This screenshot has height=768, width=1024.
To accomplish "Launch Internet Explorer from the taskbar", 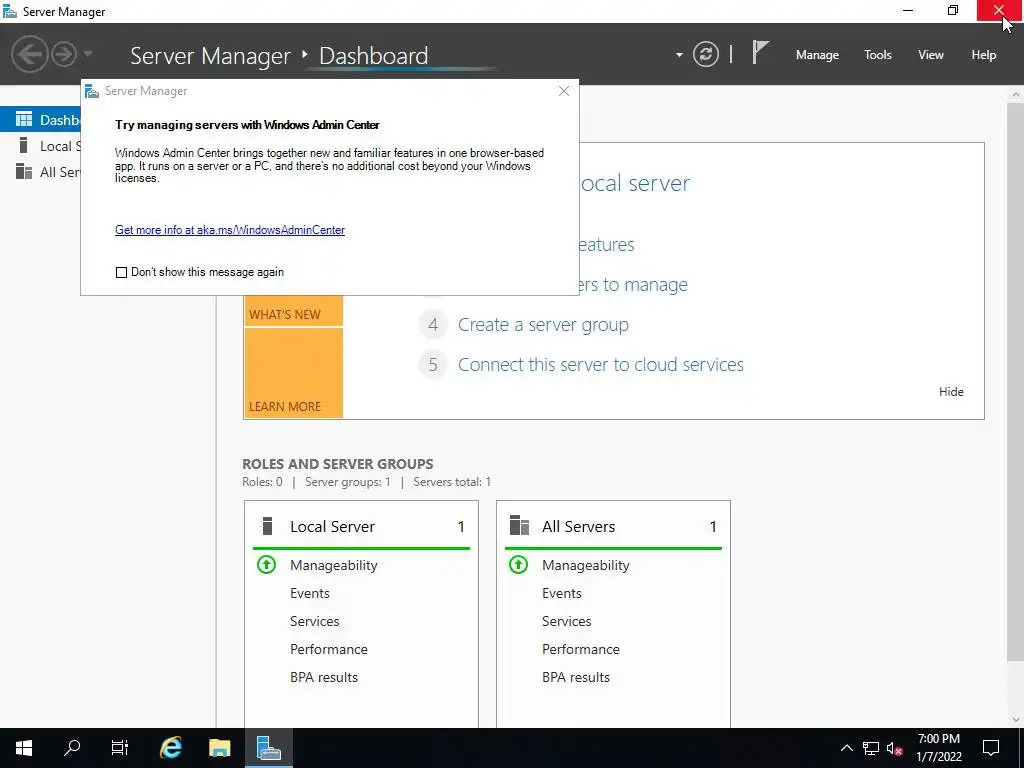I will (171, 748).
